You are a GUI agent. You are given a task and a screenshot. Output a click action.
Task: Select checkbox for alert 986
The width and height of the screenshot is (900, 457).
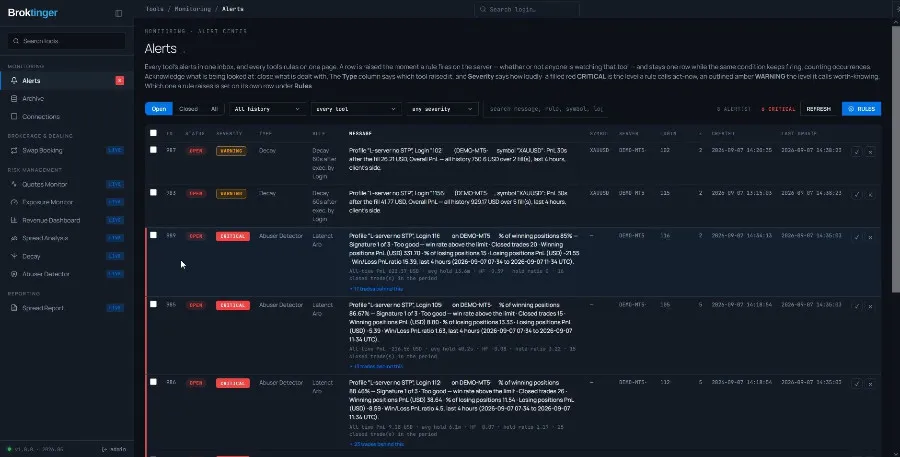click(x=153, y=382)
